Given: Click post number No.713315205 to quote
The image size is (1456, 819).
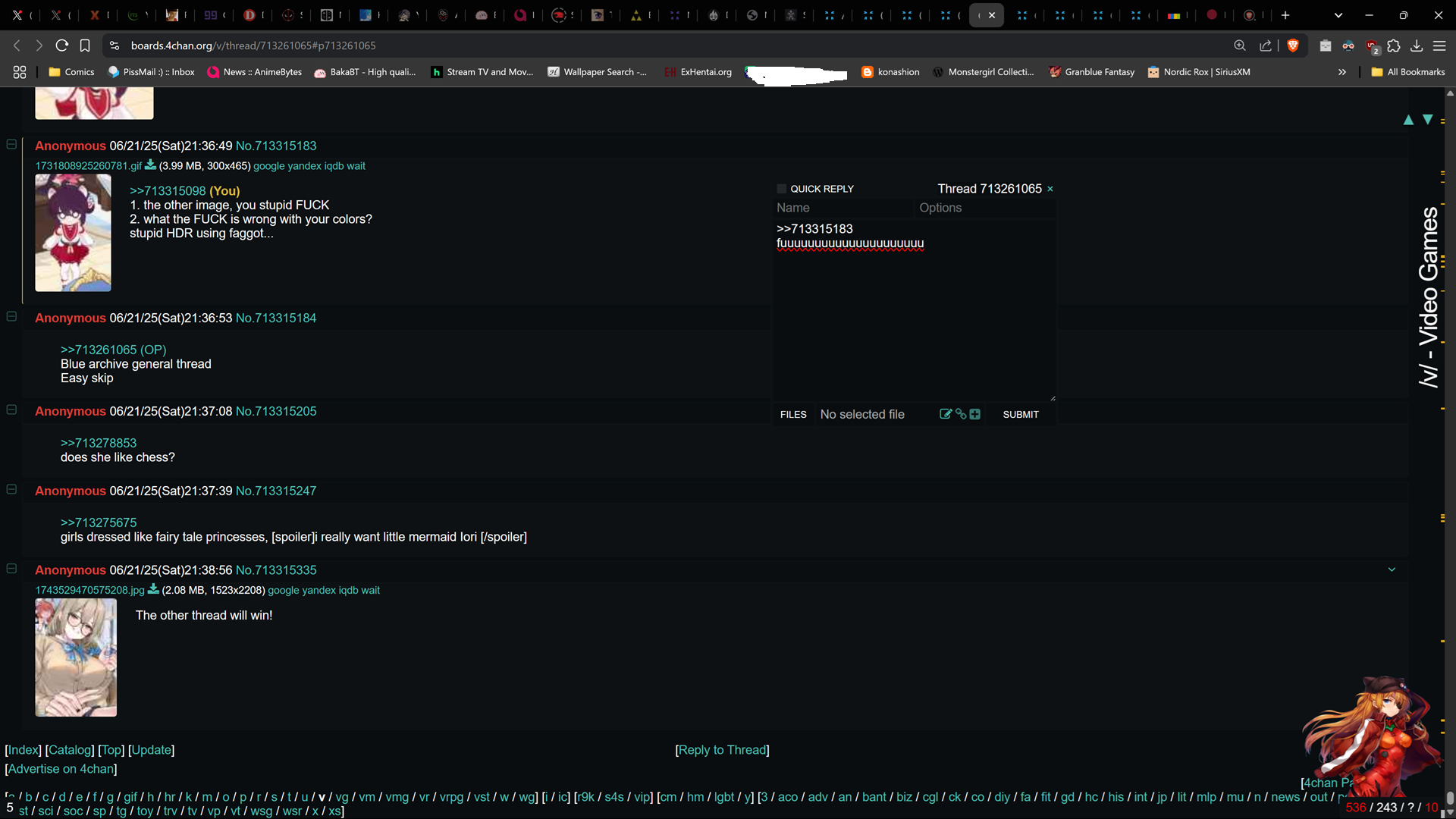Looking at the screenshot, I should 285,411.
